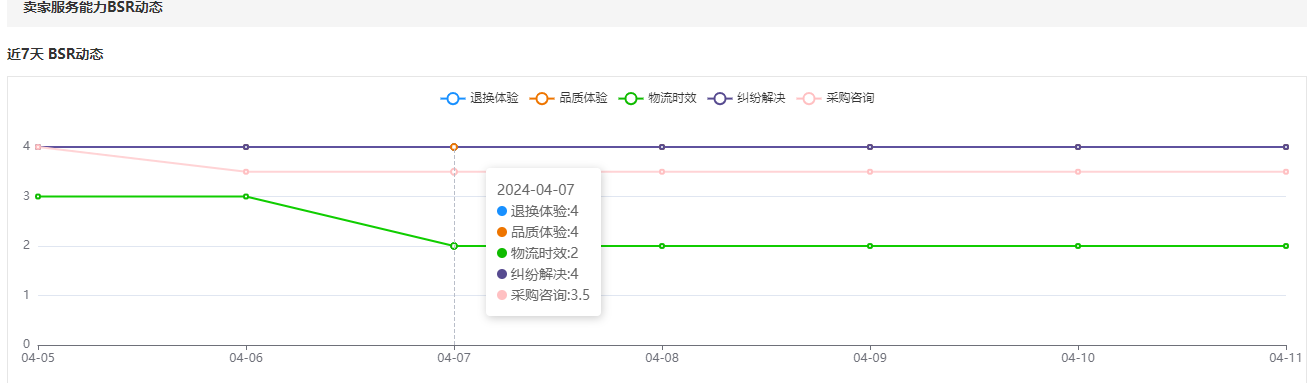Click pink 采购咨询 point at 04-05
Screen dimensions: 1310x383
(38, 147)
